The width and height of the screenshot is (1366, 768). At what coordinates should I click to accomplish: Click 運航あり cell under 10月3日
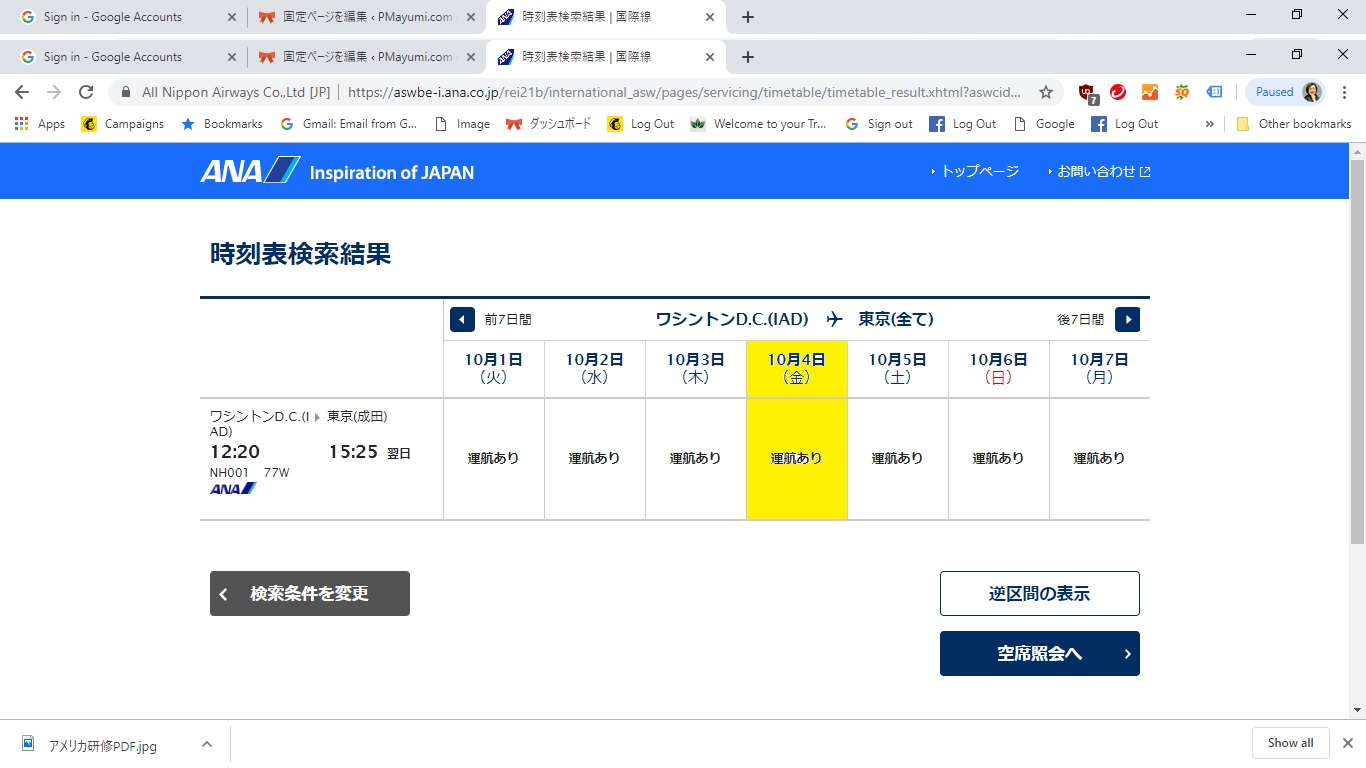pos(695,459)
